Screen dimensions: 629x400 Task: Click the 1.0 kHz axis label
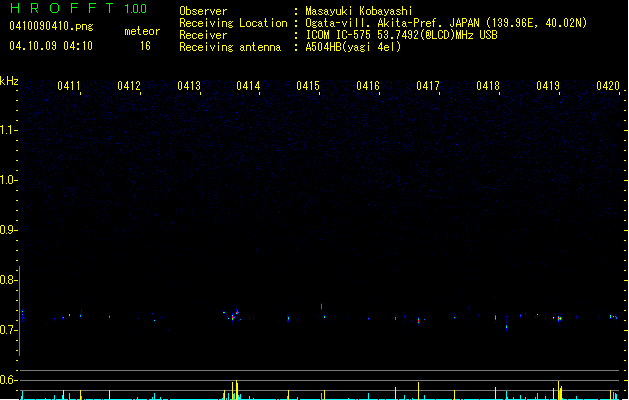pyautogui.click(x=8, y=180)
